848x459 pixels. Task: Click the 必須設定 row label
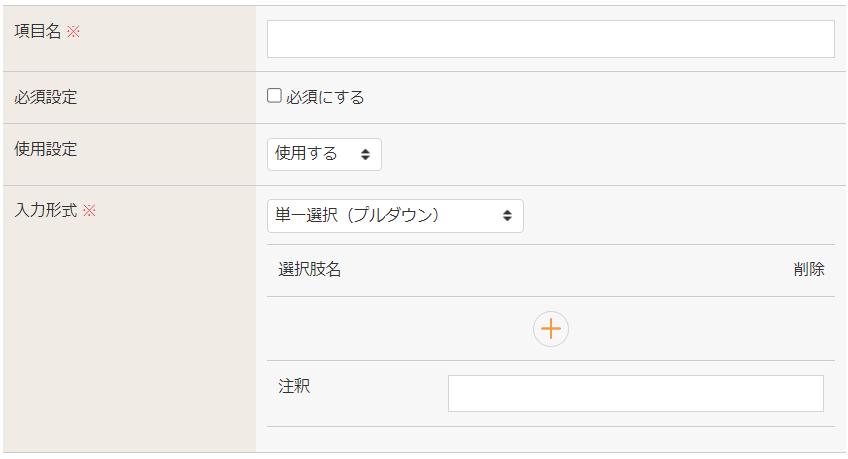coord(46,98)
